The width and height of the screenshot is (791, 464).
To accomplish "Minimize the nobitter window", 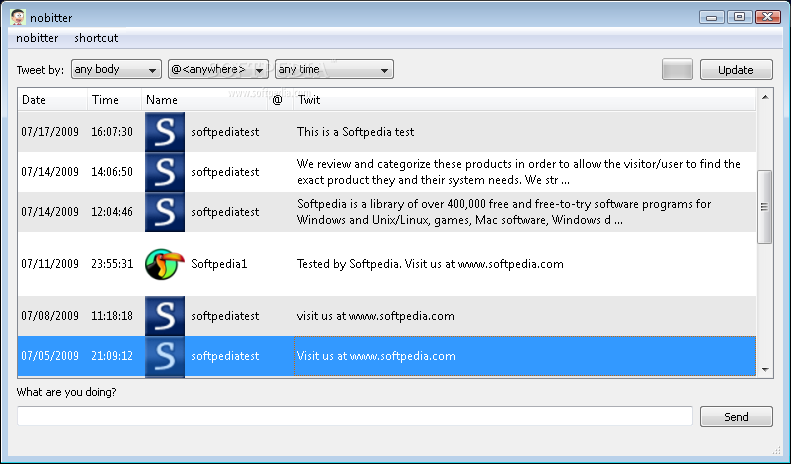I will (712, 17).
